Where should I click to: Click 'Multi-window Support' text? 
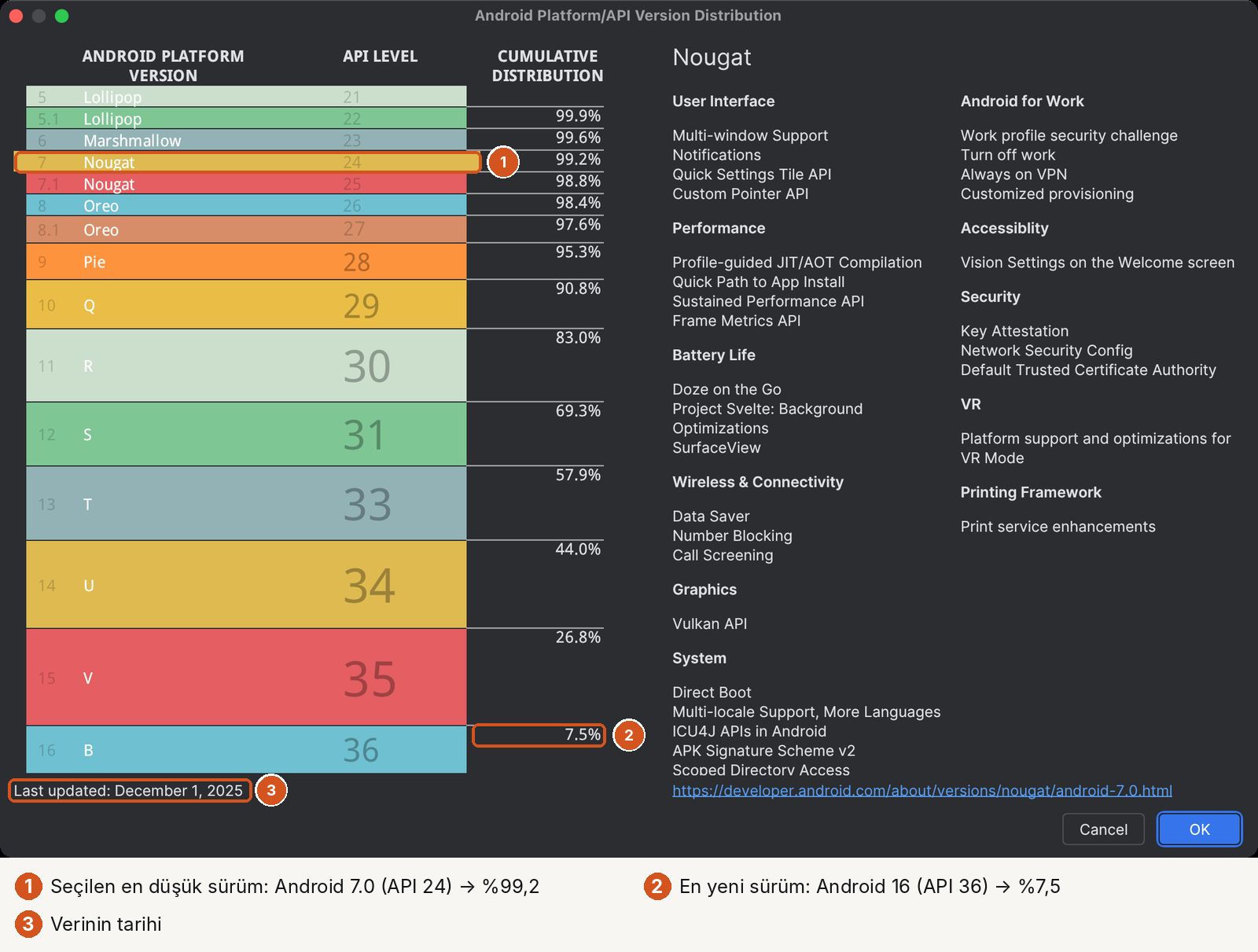tap(750, 135)
